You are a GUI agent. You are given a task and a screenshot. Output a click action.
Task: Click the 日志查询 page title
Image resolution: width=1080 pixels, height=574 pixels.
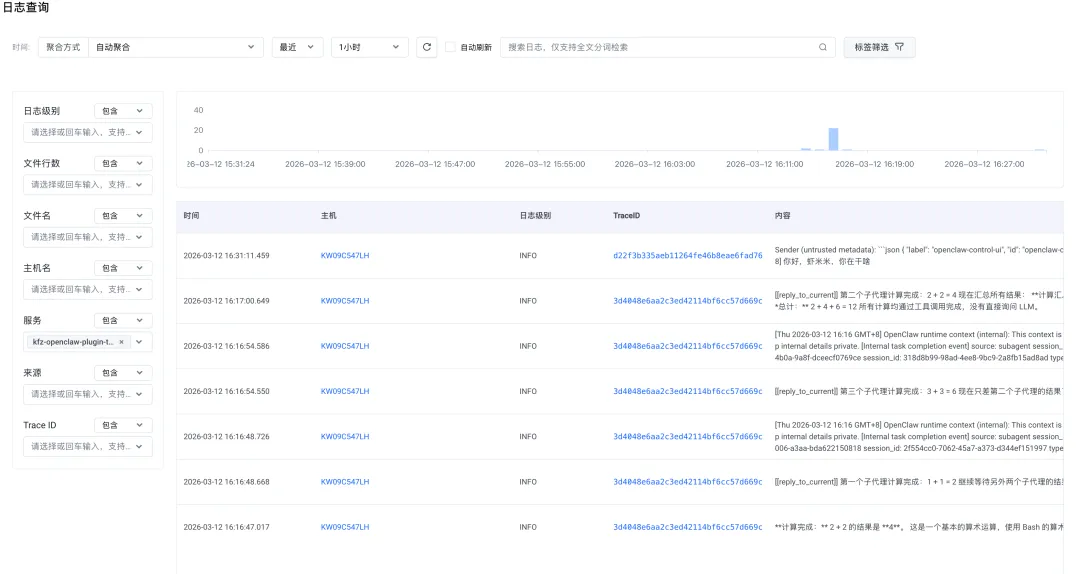tap(25, 8)
